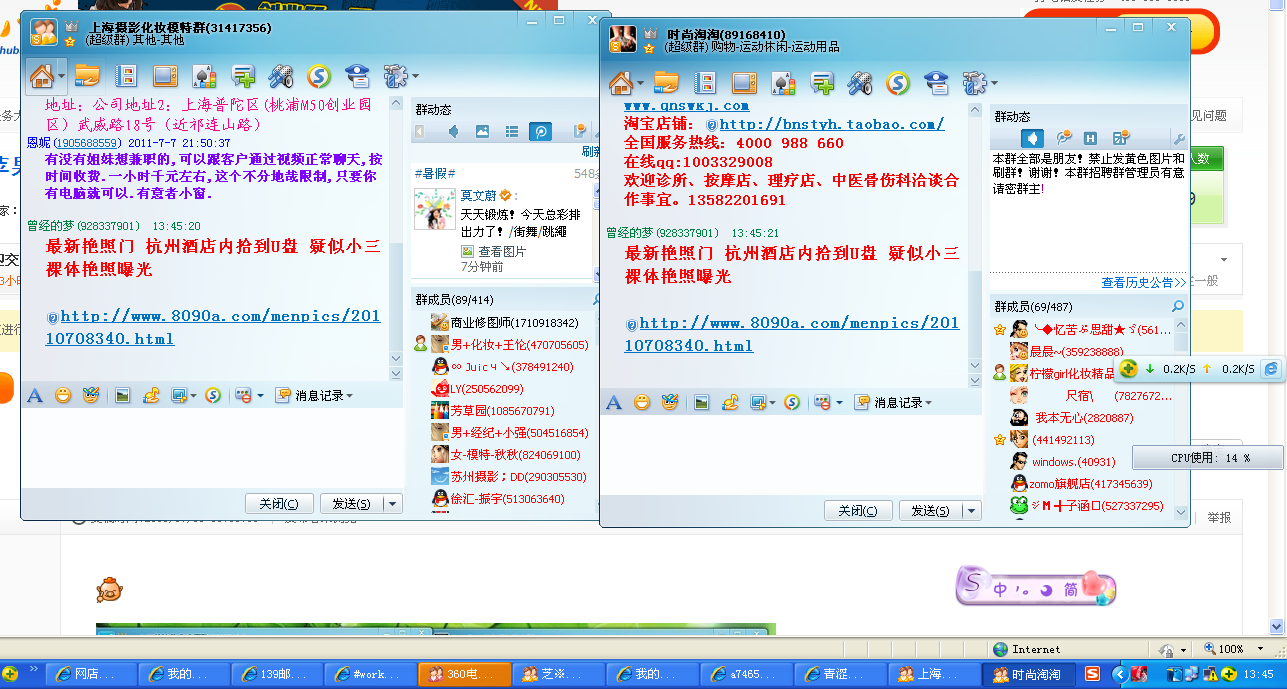Open font settings 'A' in left chat input bar
The width and height of the screenshot is (1287, 689).
pos(35,395)
